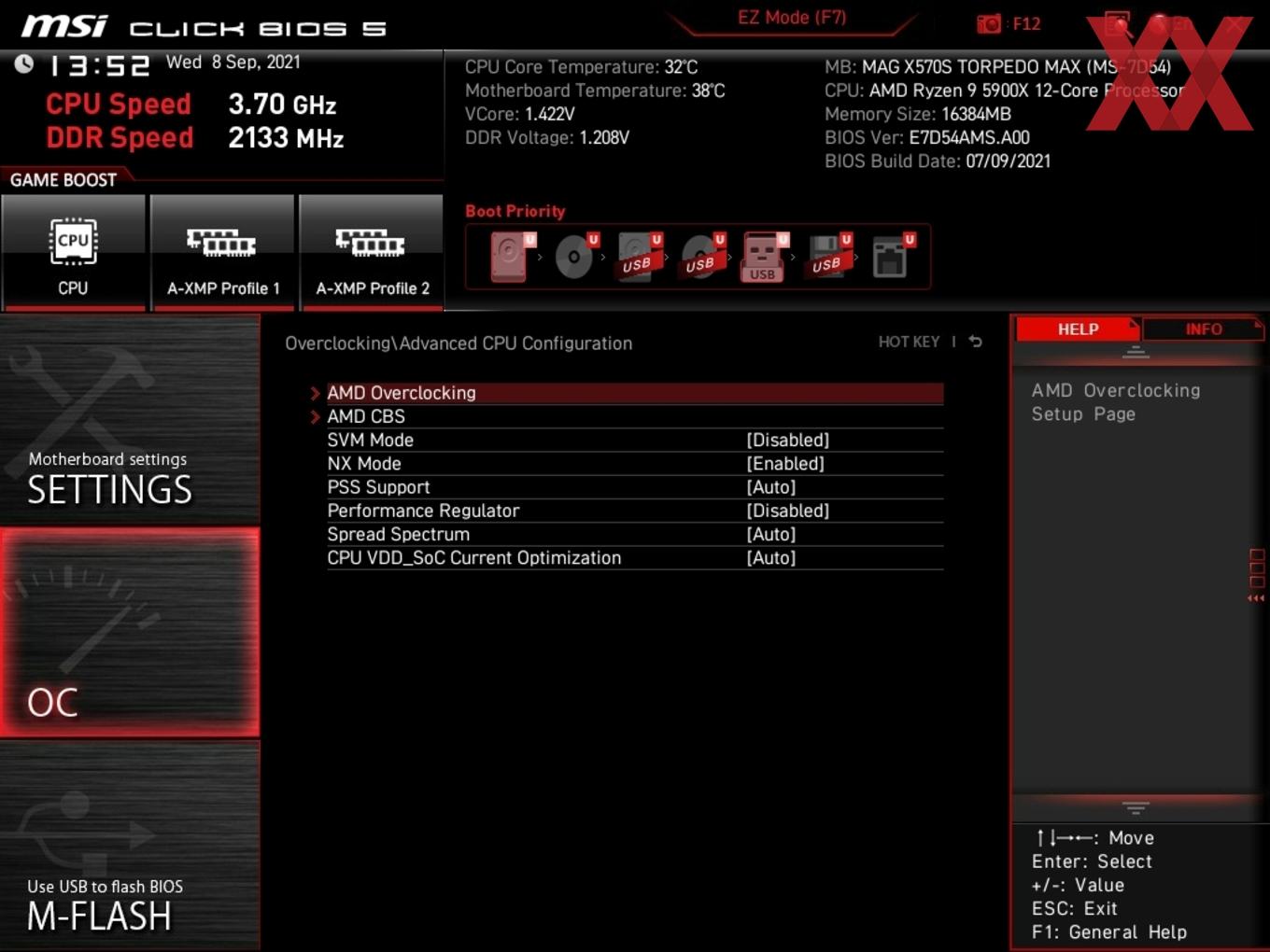Click the CPU VDD_SoC Current Optimization label

tap(474, 557)
